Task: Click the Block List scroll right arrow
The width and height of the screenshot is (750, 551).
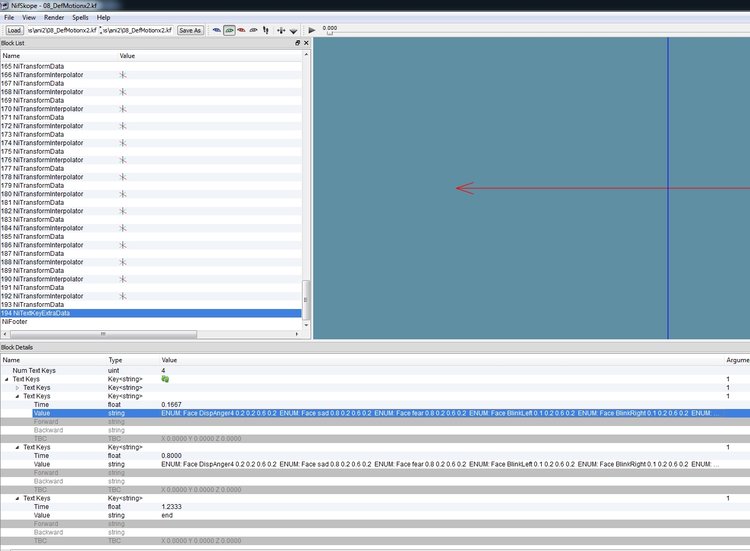Action: [x=297, y=334]
